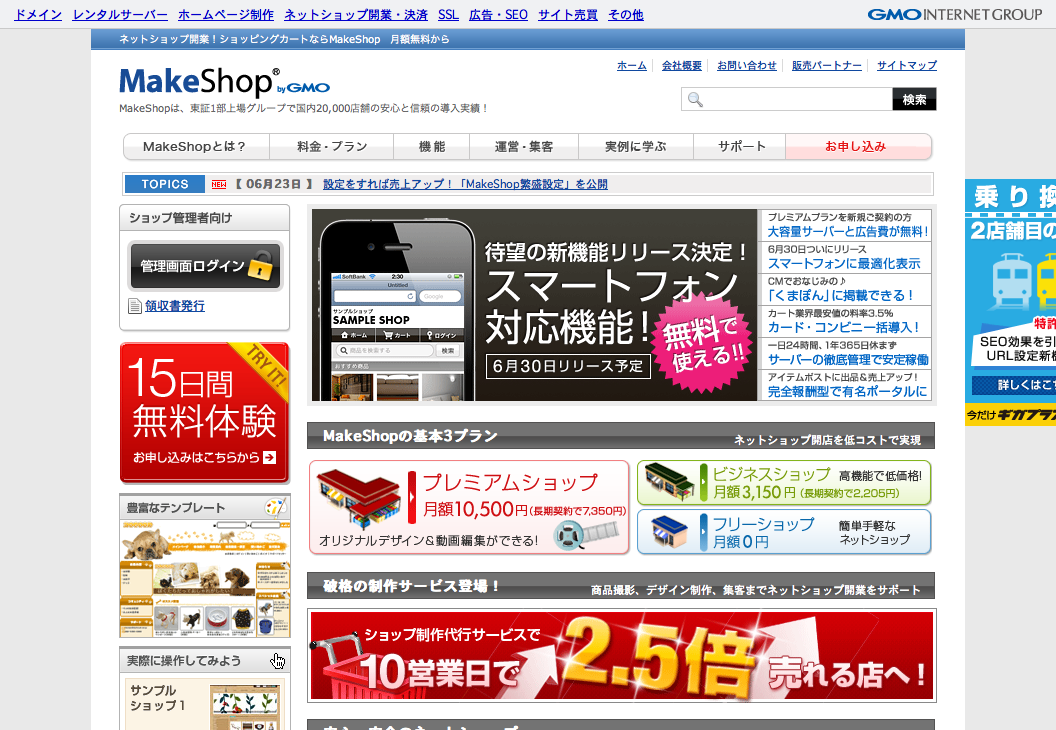
Task: Open the MakeShop繁盛設定 topics news link
Action: pyautogui.click(x=465, y=185)
